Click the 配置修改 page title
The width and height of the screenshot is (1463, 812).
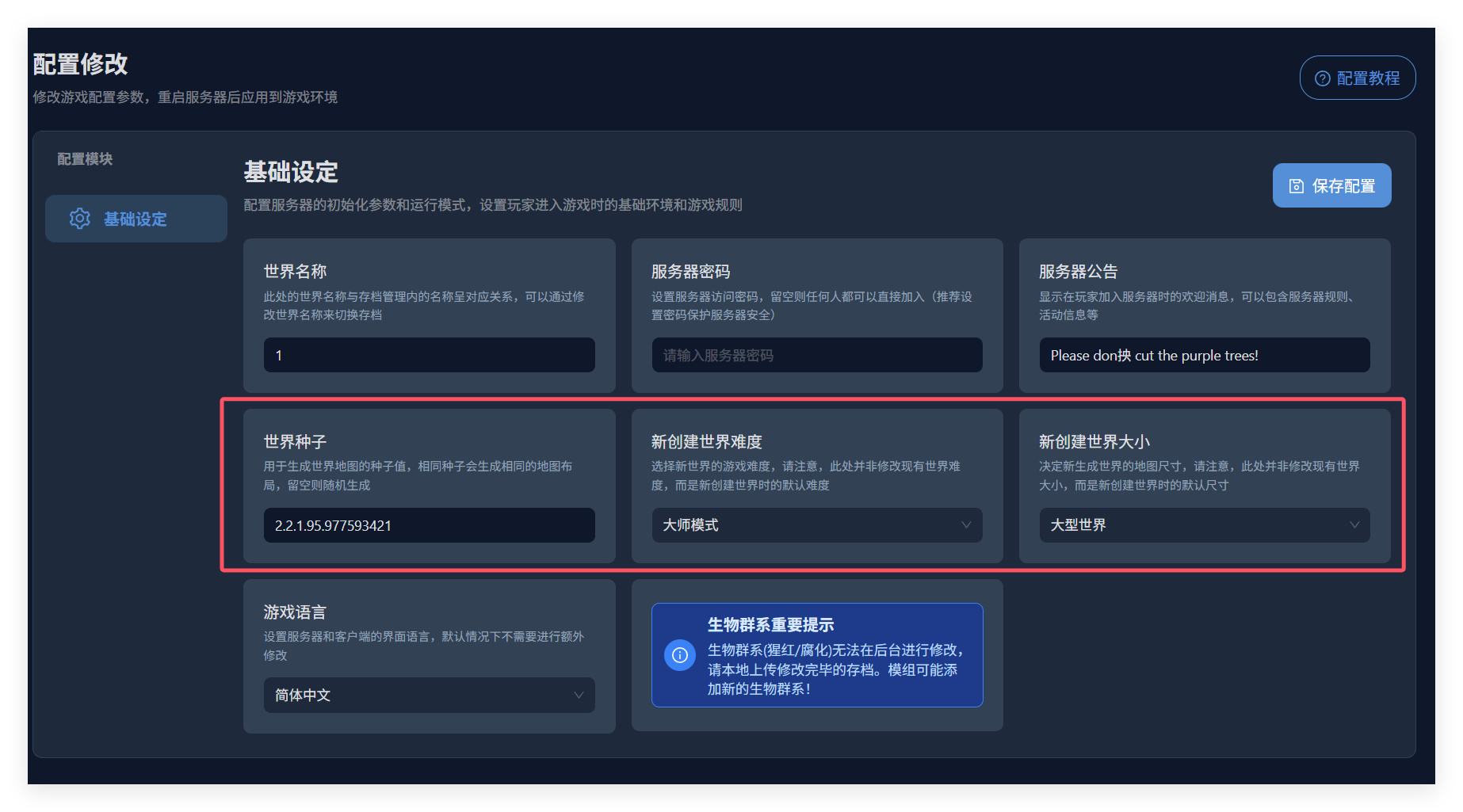tap(82, 64)
